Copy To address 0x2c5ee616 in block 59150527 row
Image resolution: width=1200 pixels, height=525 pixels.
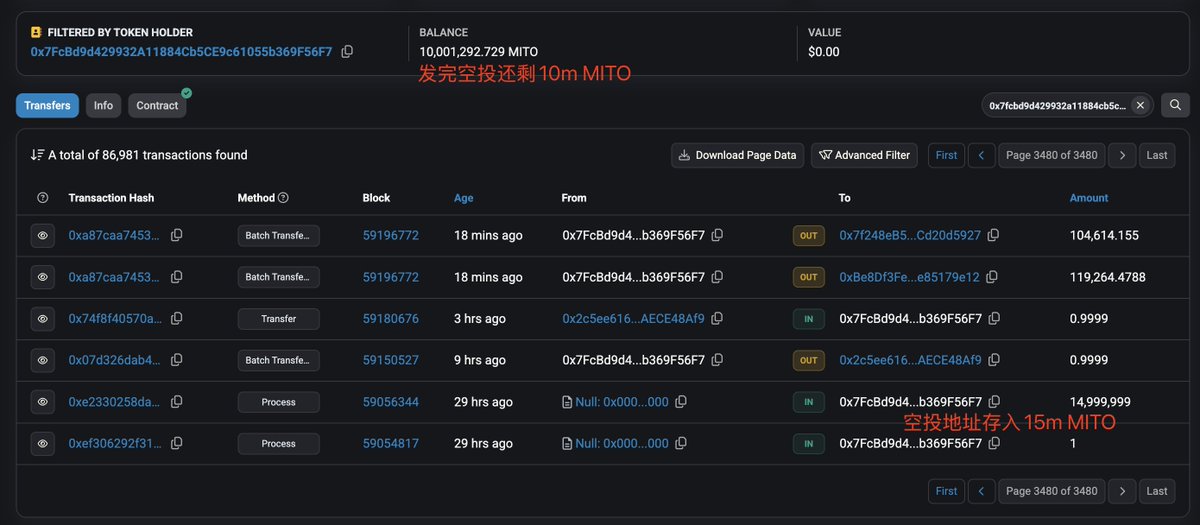993,360
